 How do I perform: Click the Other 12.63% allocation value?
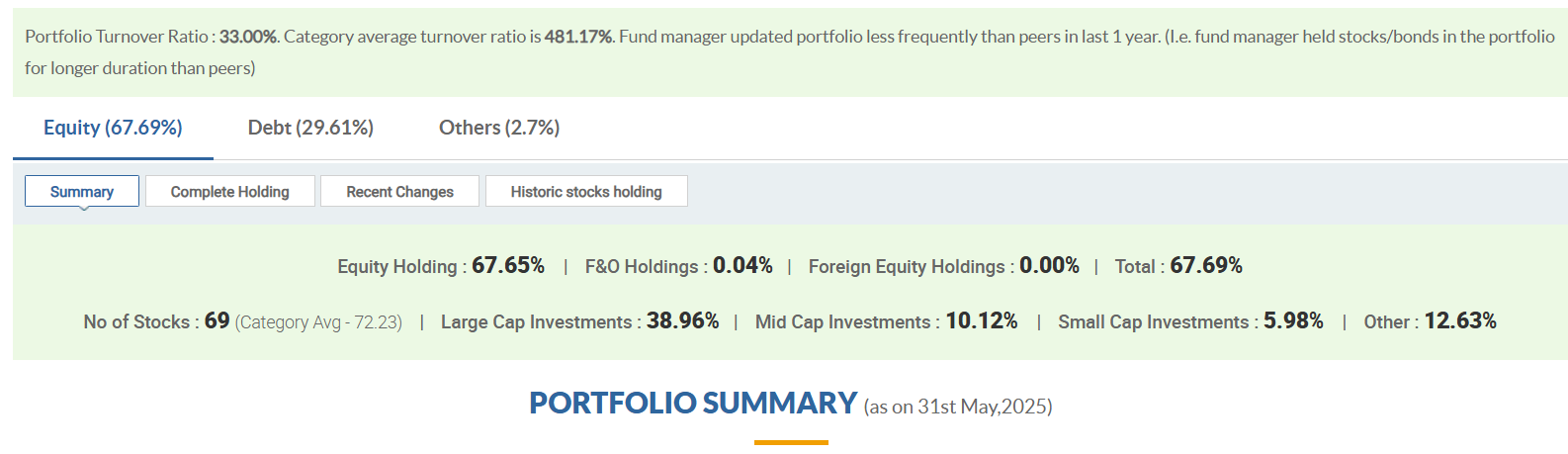click(1460, 321)
